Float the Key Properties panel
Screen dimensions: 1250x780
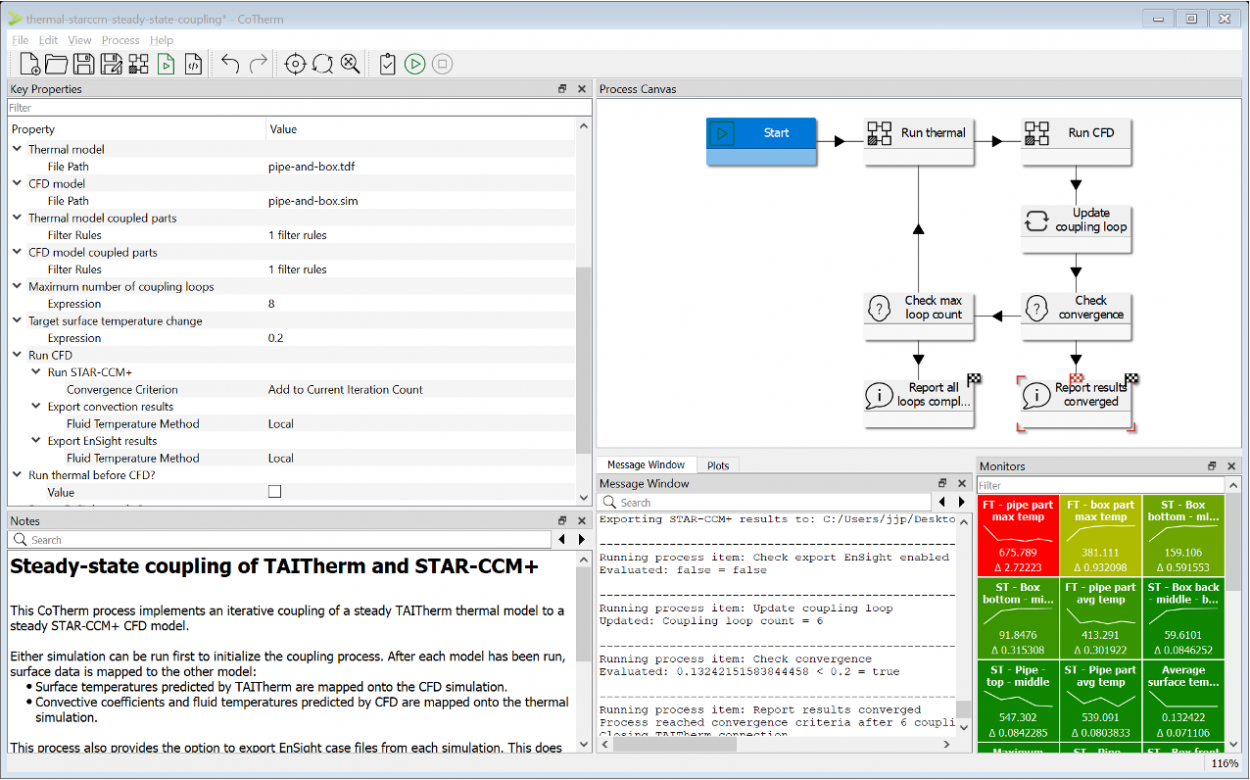563,89
